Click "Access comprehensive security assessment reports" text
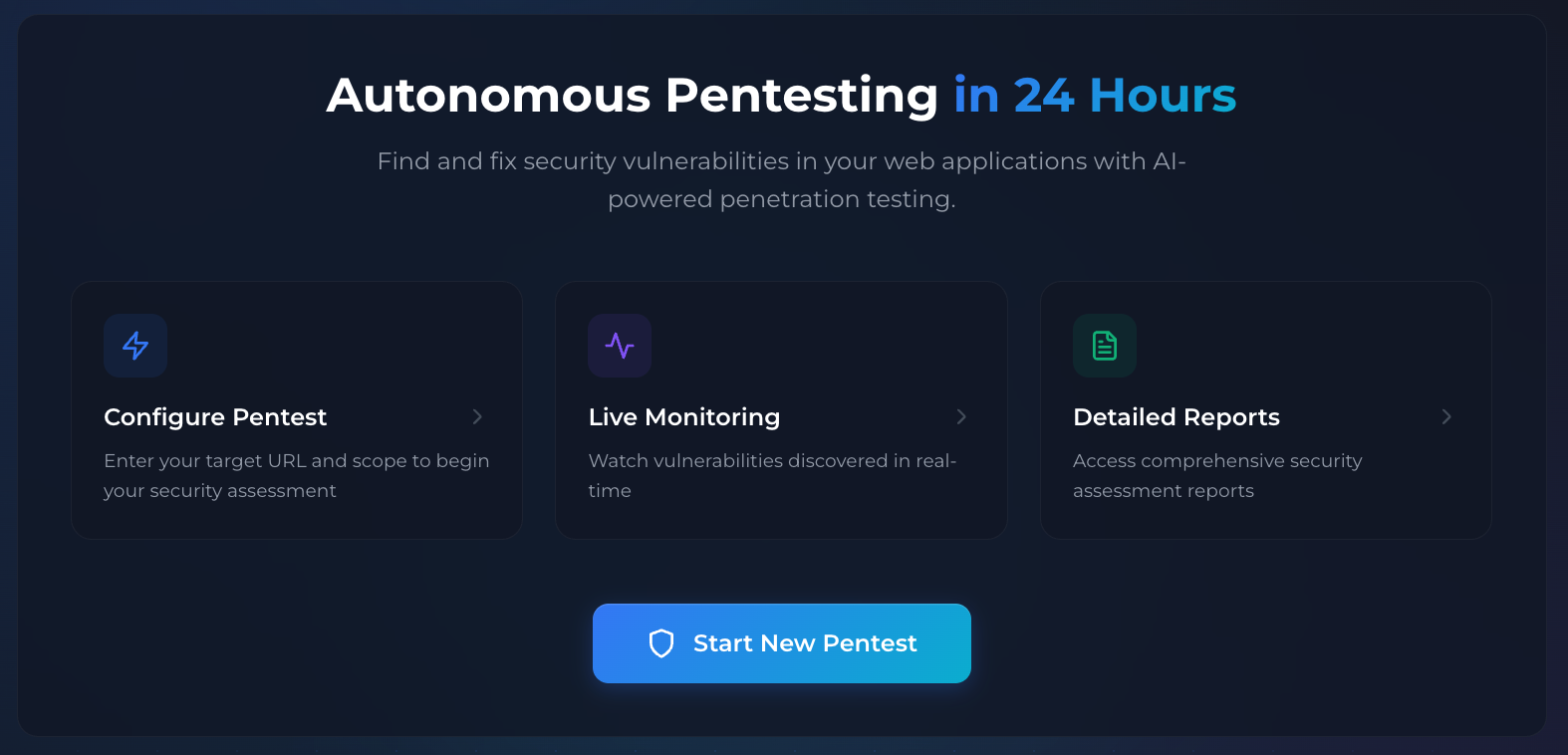 [x=1216, y=475]
